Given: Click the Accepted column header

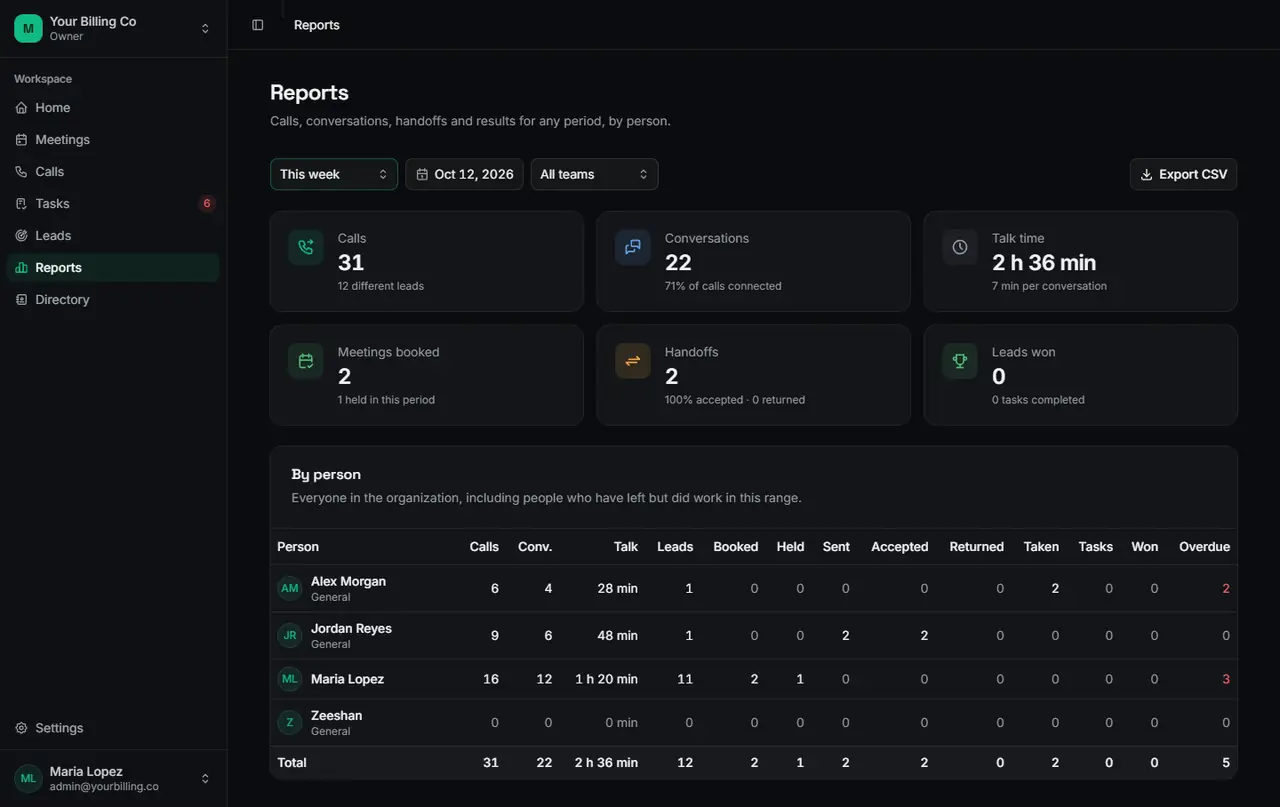Looking at the screenshot, I should [x=900, y=547].
